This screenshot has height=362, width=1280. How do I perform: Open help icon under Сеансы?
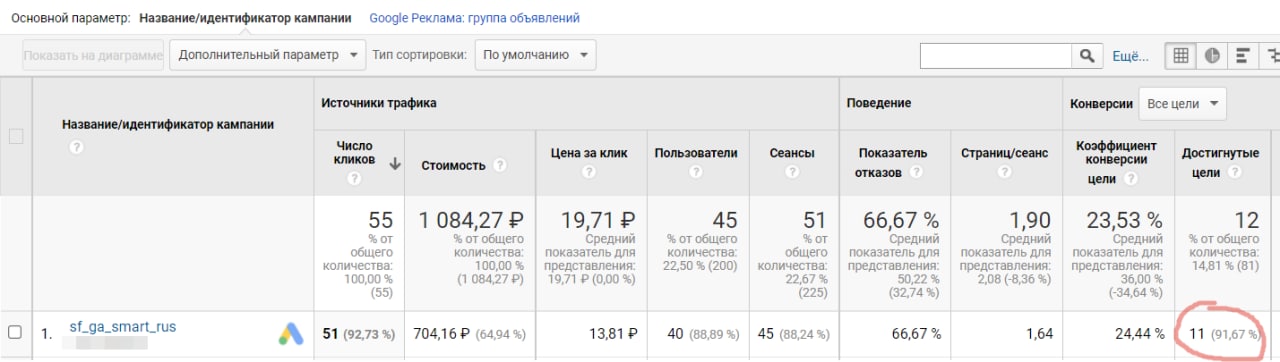pos(791,173)
